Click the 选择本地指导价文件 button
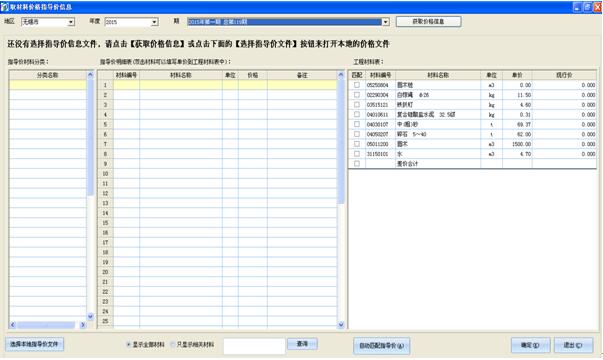Viewport: 603px width, 360px height. click(x=35, y=344)
